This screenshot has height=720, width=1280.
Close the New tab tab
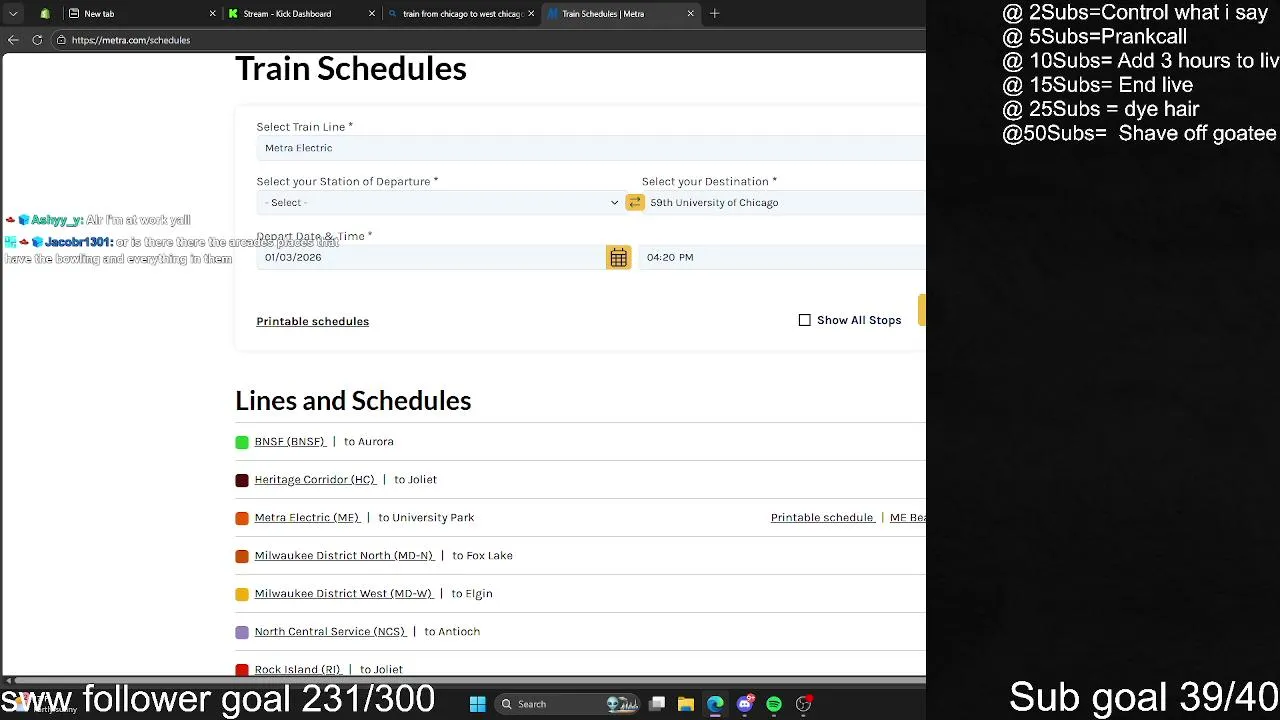tap(213, 14)
